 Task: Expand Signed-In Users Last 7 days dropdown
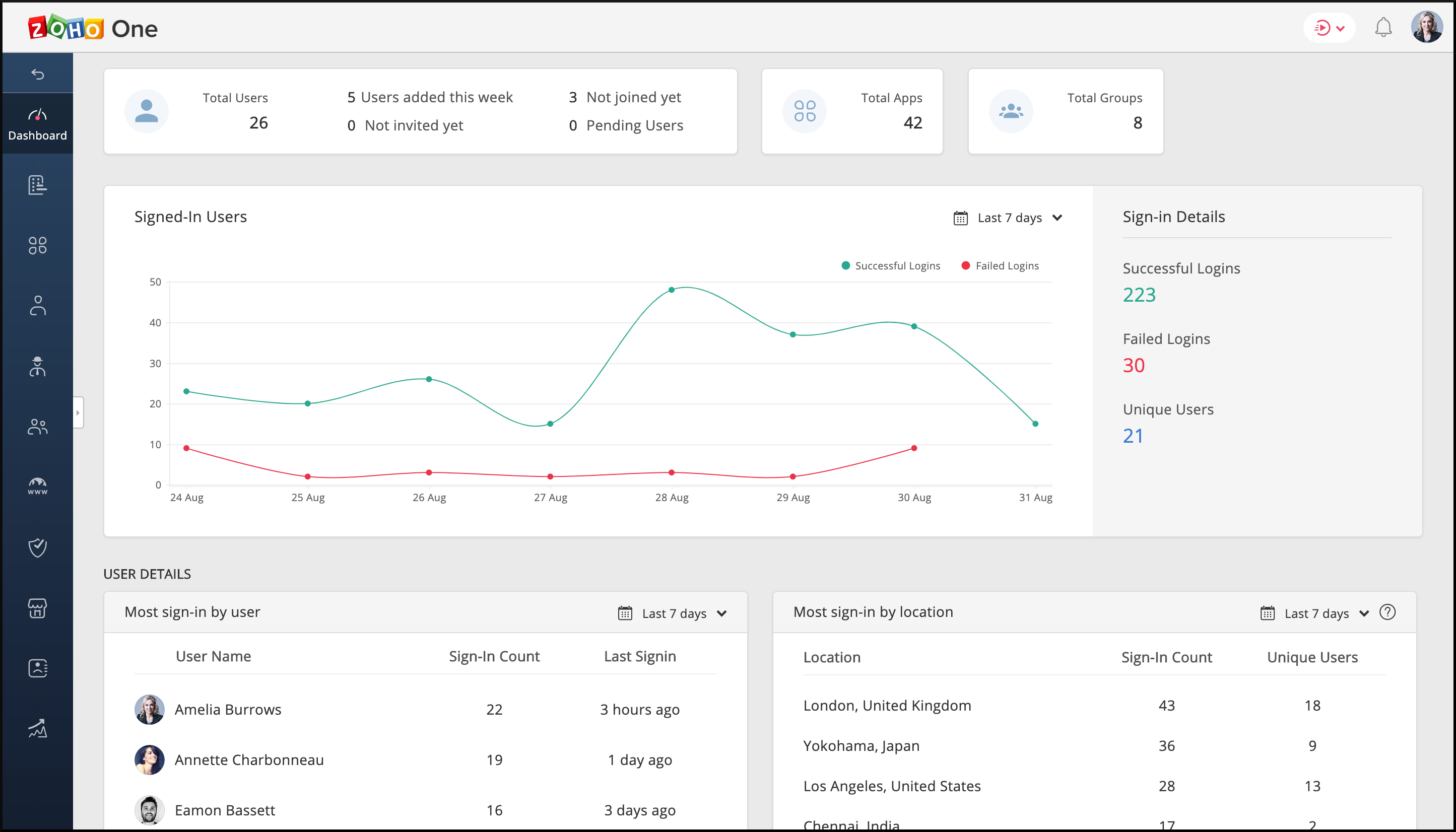pos(1009,218)
